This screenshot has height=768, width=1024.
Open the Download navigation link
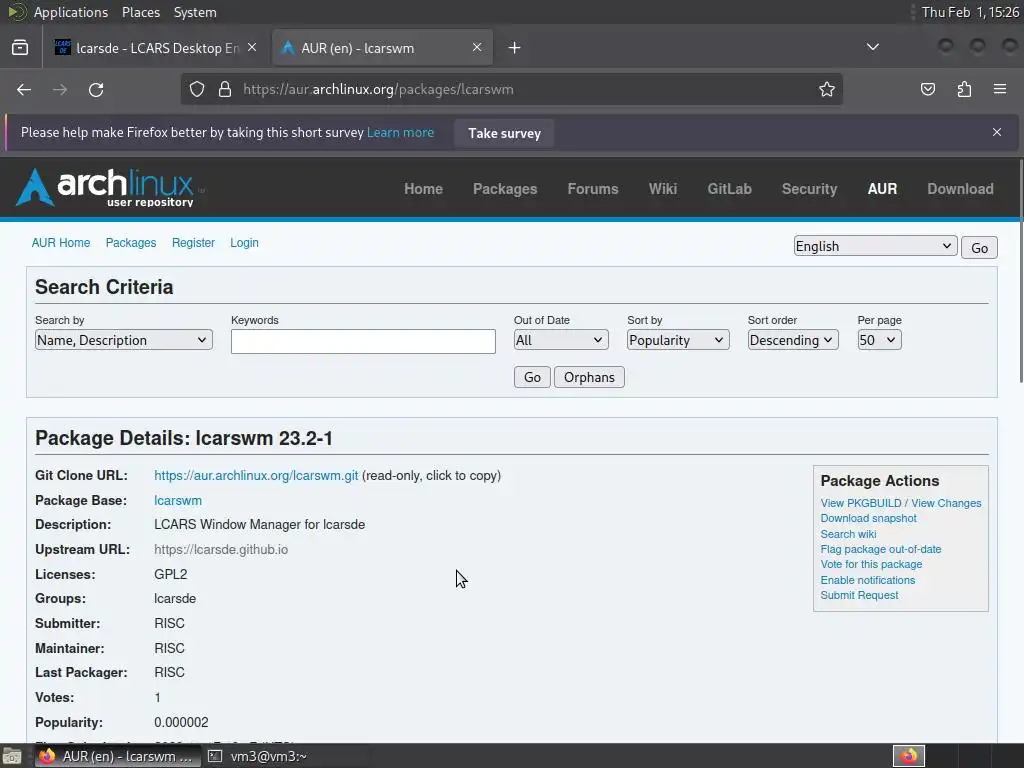tap(960, 189)
